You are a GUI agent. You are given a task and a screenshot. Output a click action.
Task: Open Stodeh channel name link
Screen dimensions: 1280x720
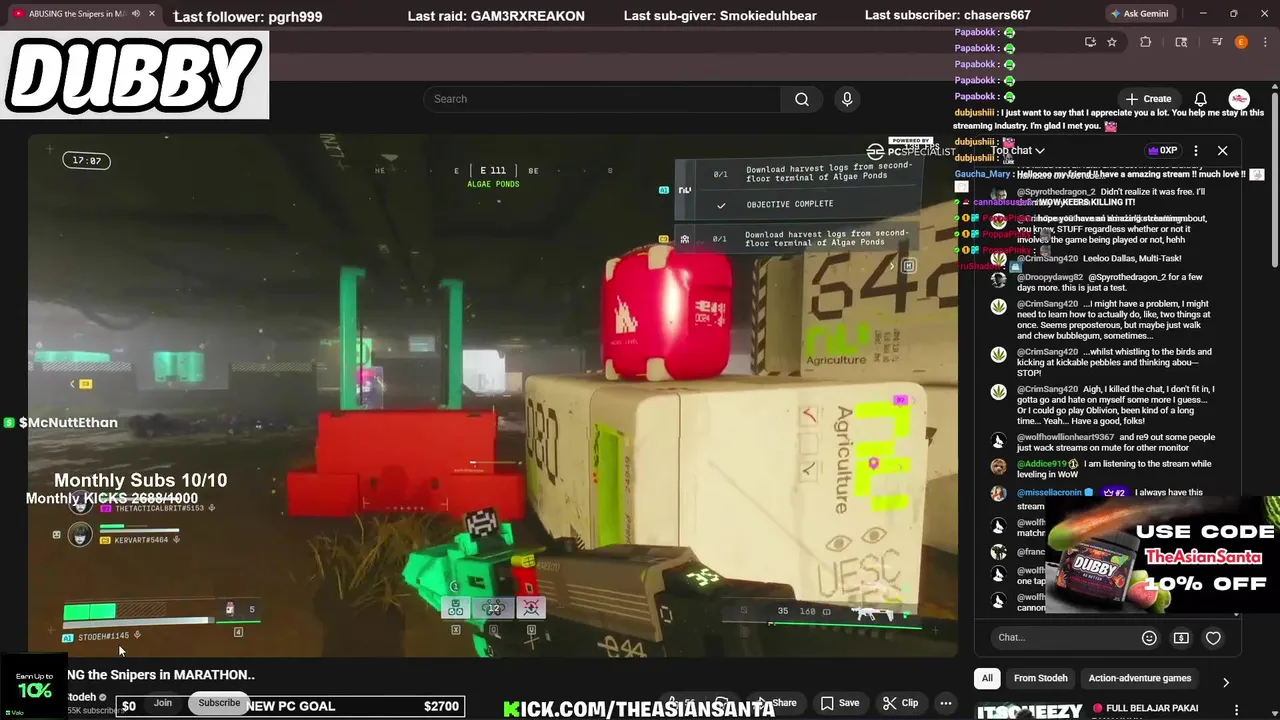(82, 697)
